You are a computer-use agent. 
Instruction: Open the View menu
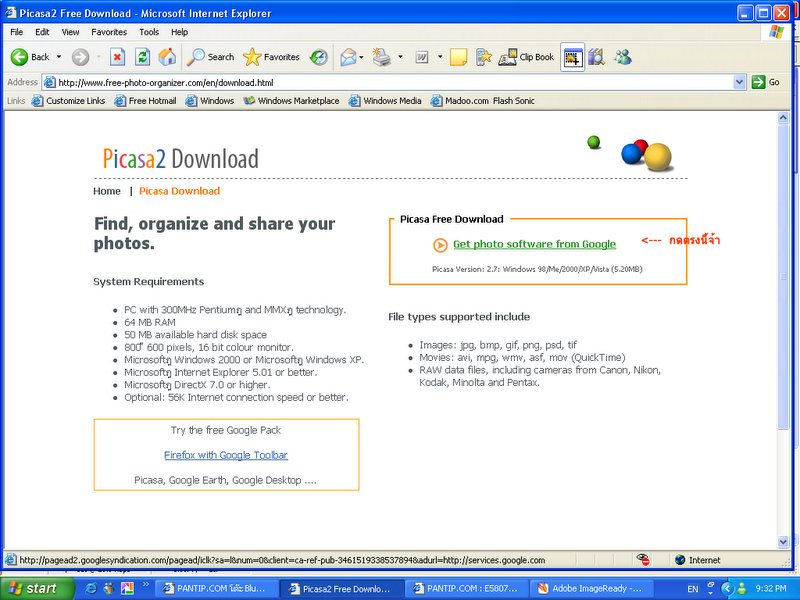tap(70, 32)
